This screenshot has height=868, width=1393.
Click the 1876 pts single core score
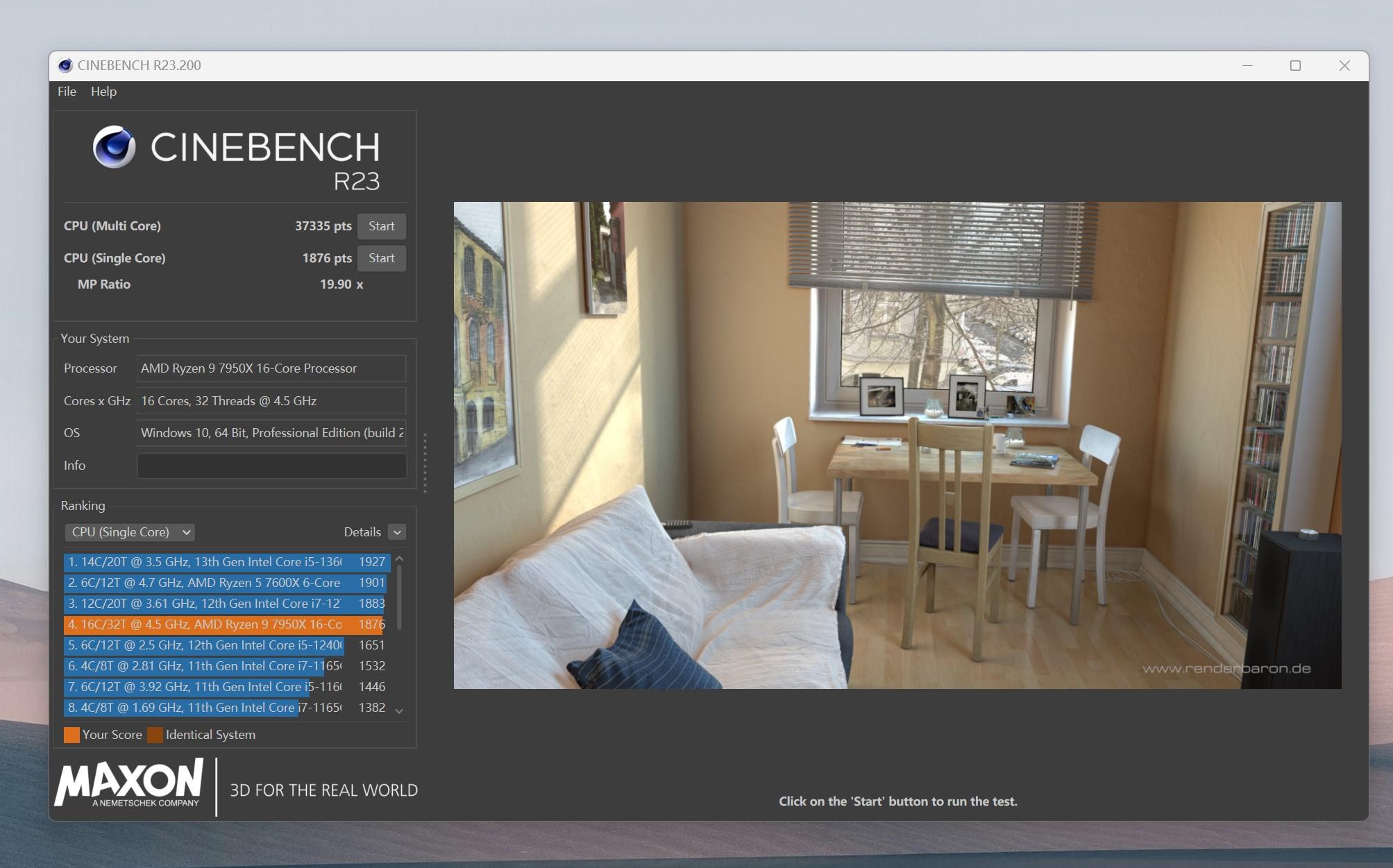(327, 258)
